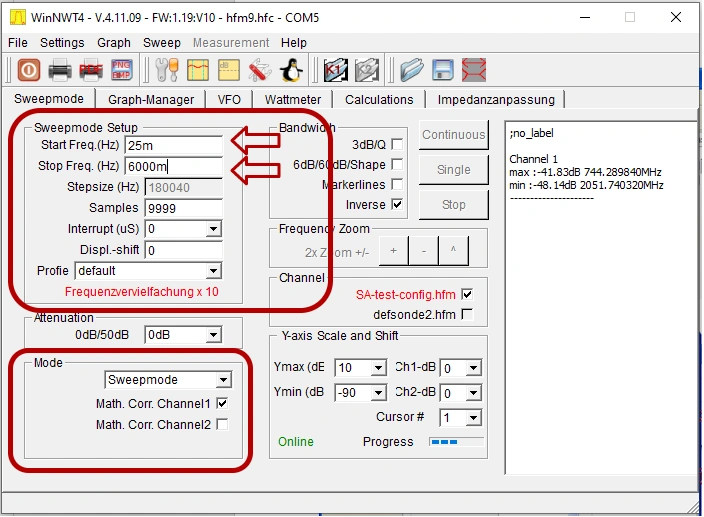Screen dimensions: 704x517
Task: Enable the defsonde2.hfm channel checkbox
Action: 467,314
